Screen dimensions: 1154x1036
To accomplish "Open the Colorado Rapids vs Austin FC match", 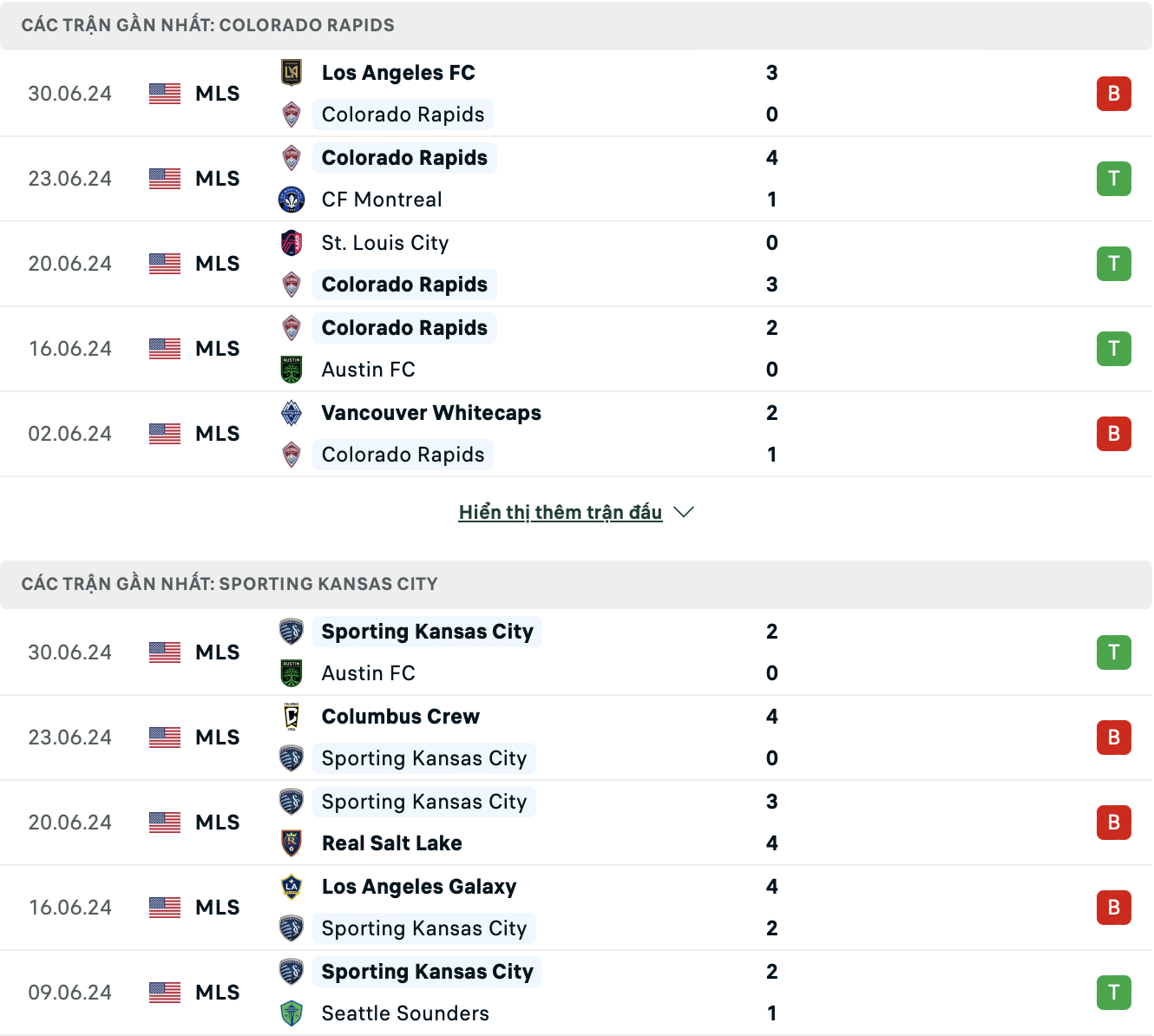I will tap(555, 349).
